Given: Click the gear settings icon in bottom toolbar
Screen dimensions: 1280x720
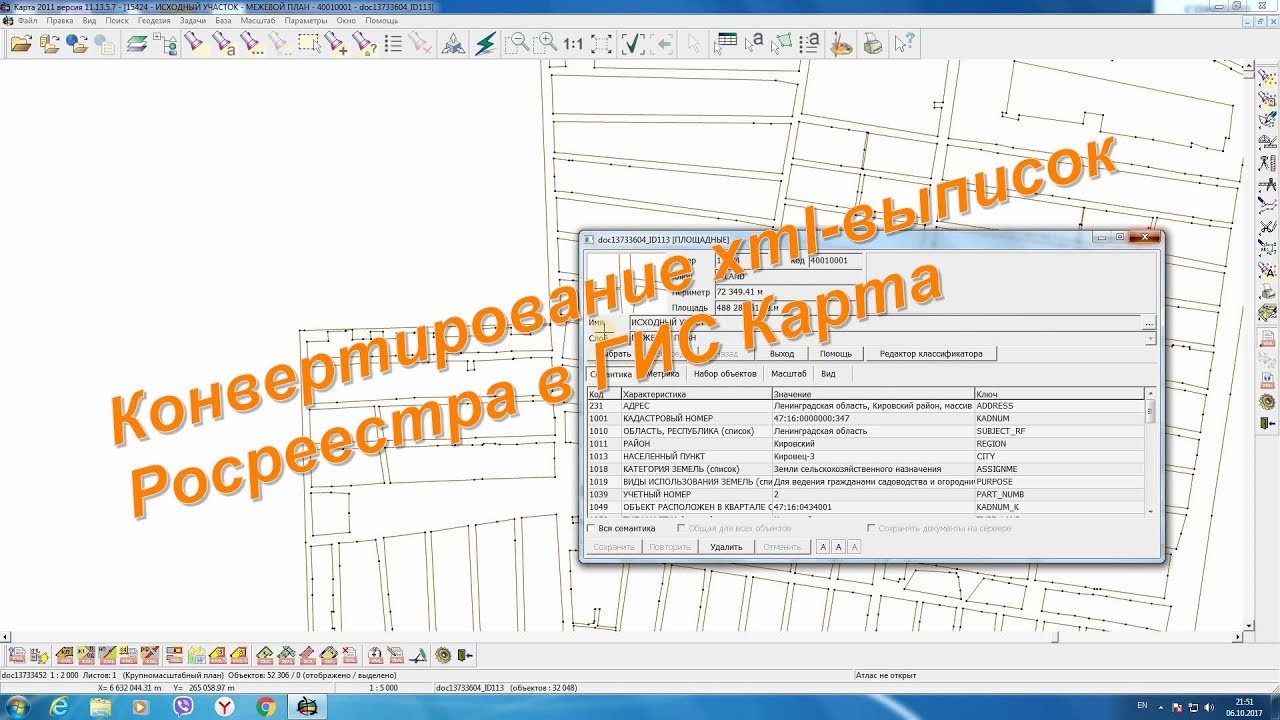Looking at the screenshot, I should click(x=443, y=655).
